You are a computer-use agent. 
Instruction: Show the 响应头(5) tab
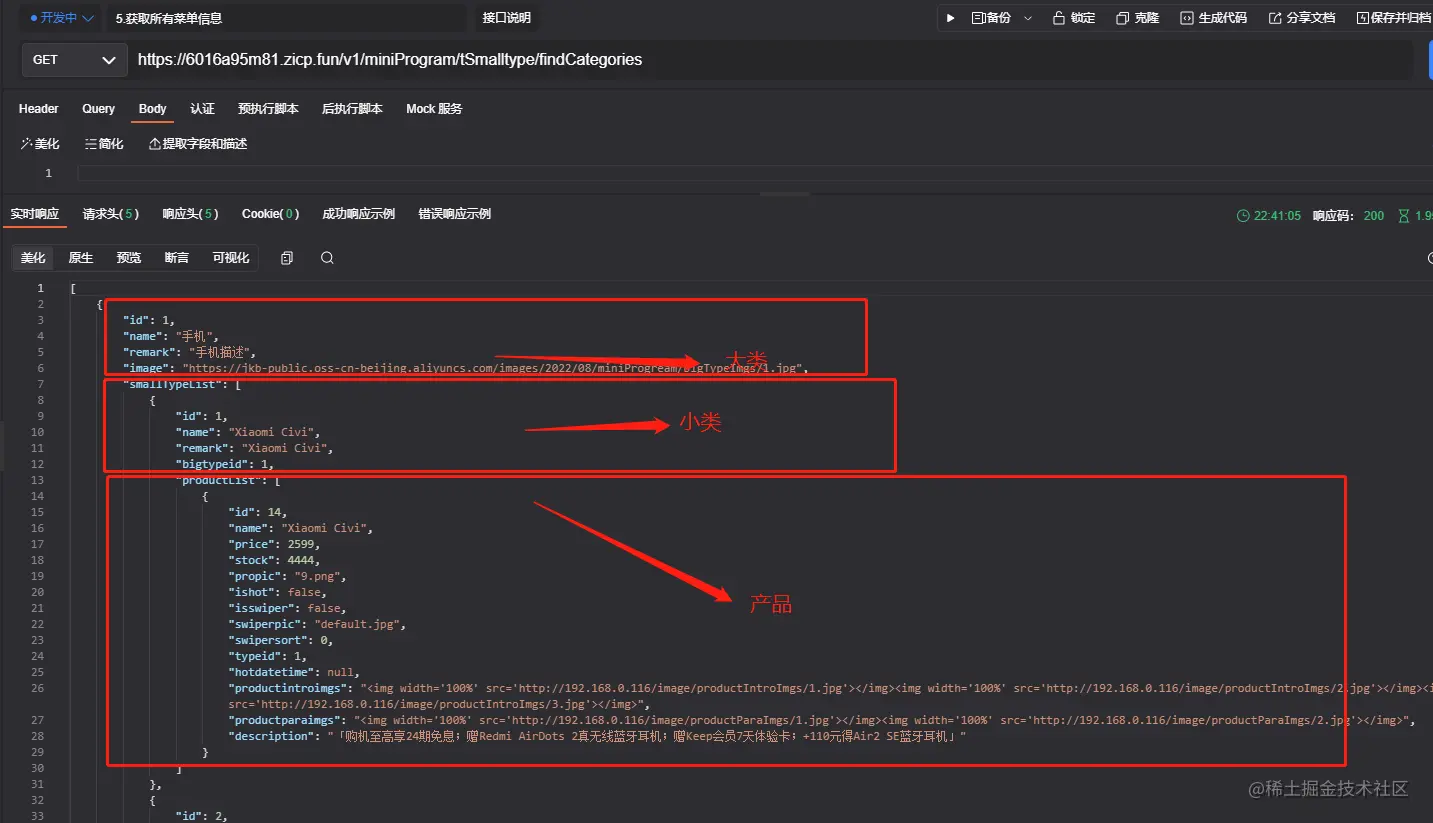(191, 214)
